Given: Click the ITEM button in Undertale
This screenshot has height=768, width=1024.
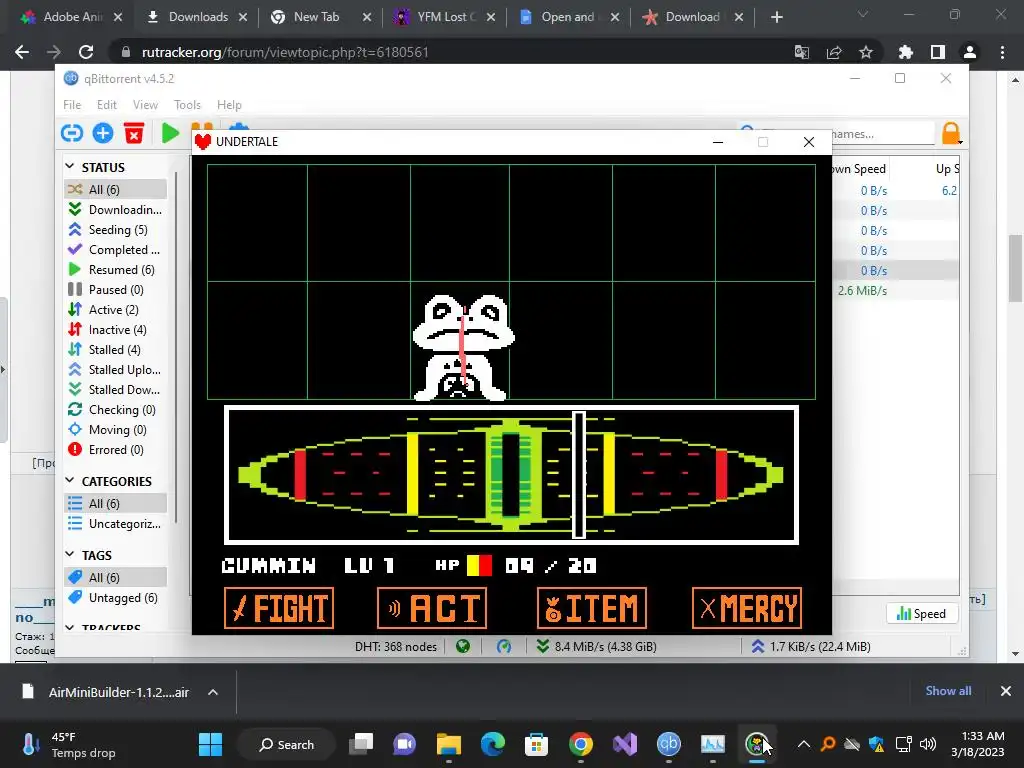Looking at the screenshot, I should (x=592, y=608).
